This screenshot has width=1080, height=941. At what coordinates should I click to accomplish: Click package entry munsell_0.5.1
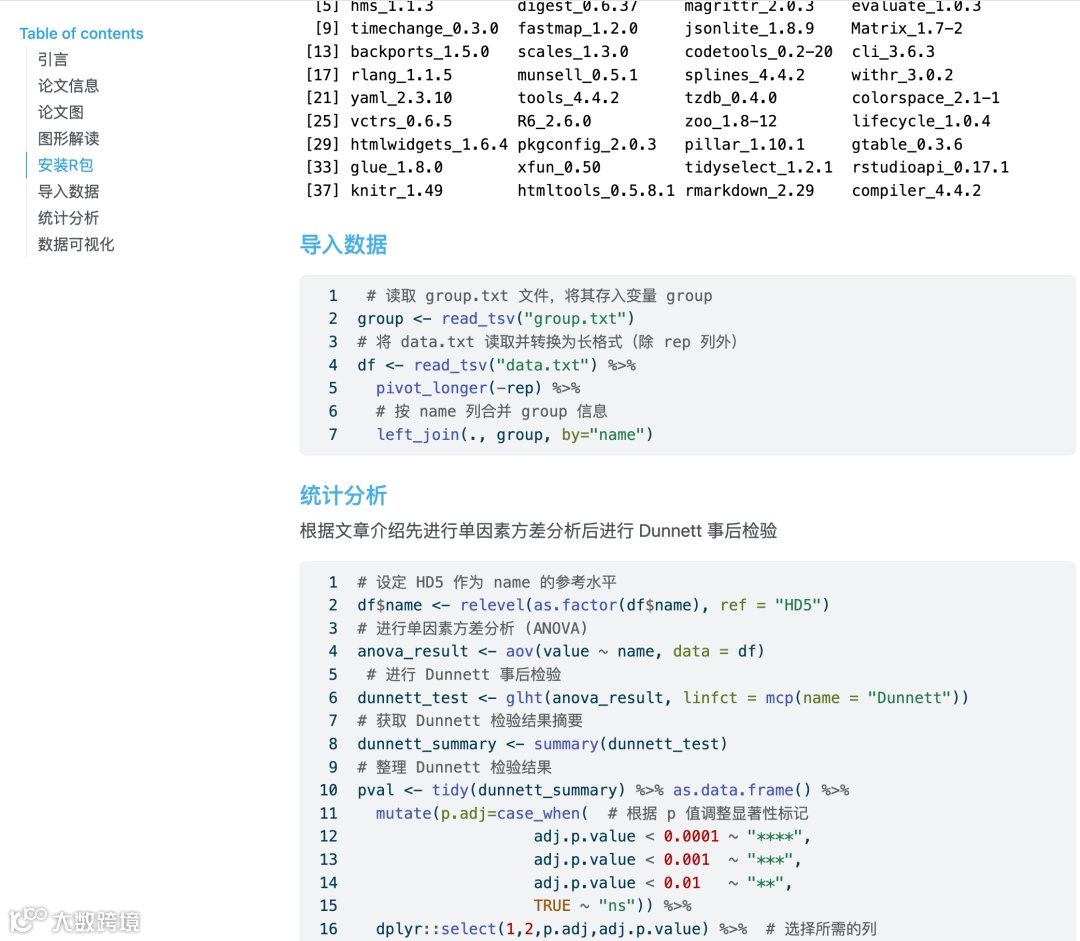pos(577,74)
